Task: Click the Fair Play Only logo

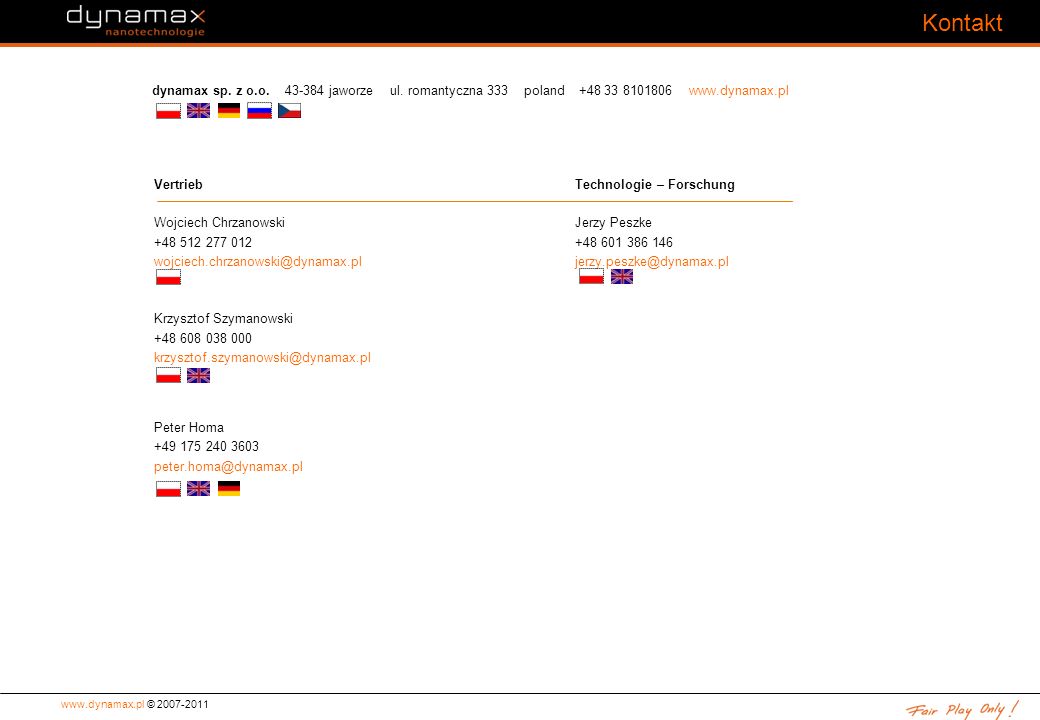Action: [x=962, y=710]
